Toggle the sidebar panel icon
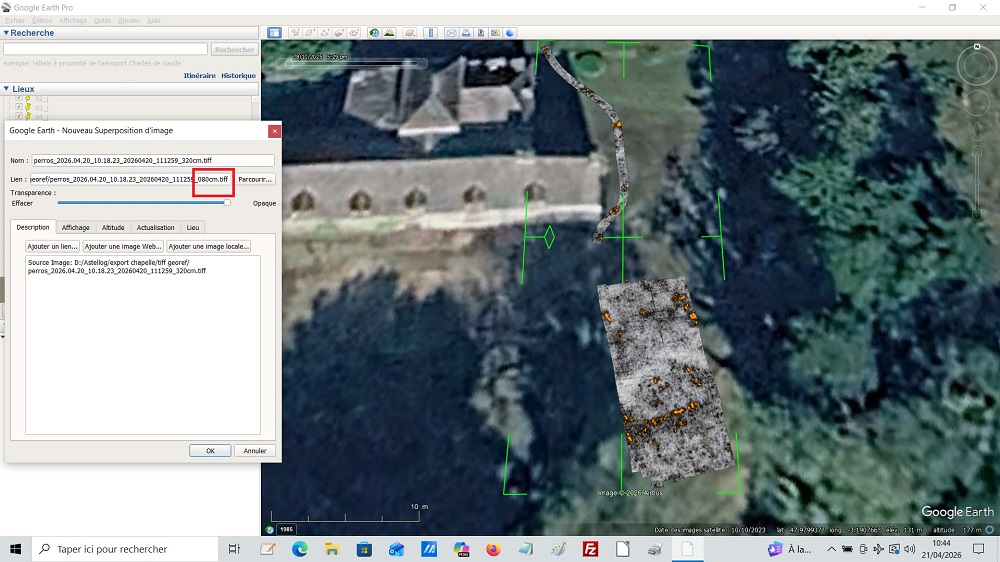Viewport: 1000px width, 562px height. tap(275, 32)
